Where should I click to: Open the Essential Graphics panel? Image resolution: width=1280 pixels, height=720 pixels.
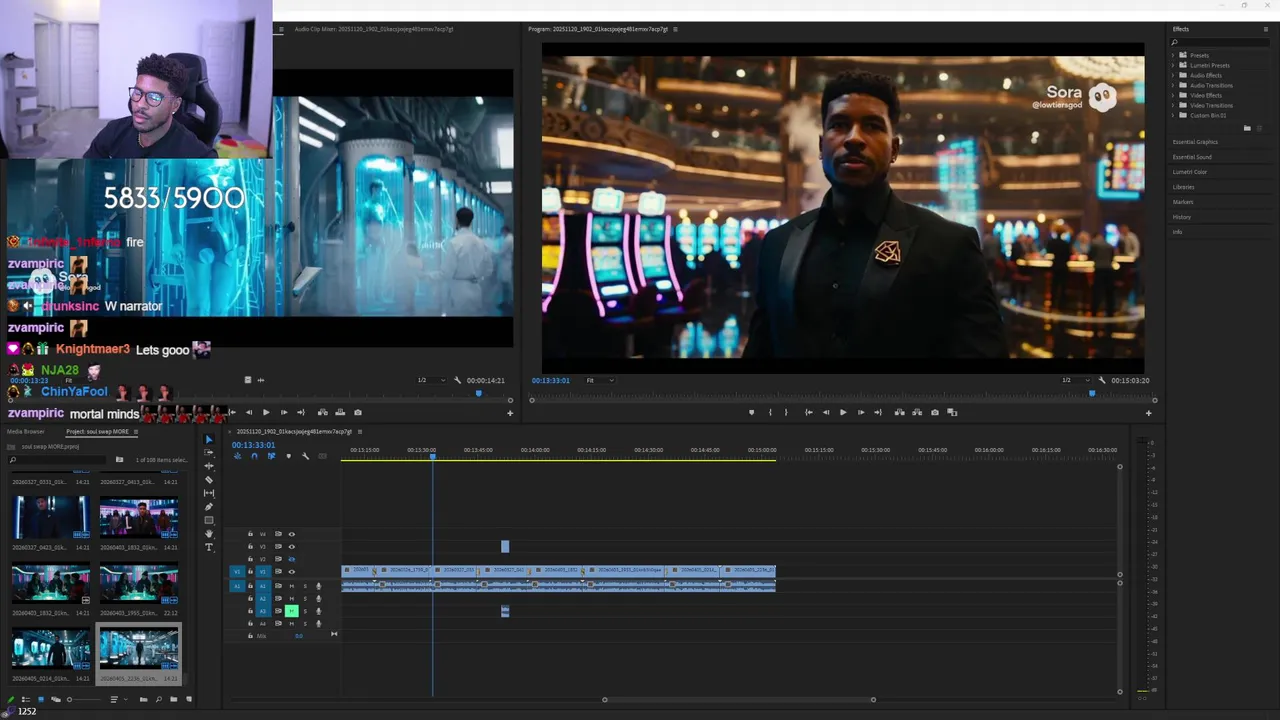click(1195, 142)
